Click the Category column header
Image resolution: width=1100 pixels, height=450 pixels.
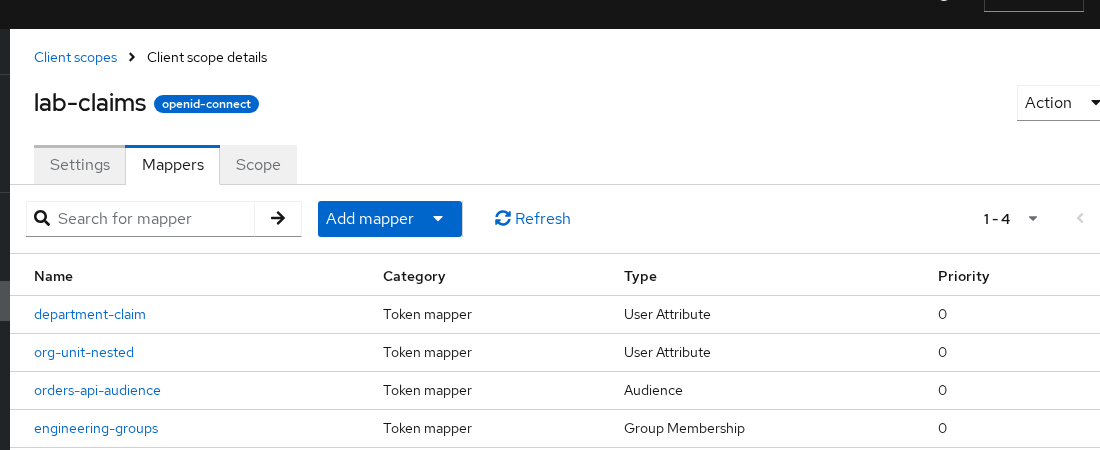click(x=414, y=276)
